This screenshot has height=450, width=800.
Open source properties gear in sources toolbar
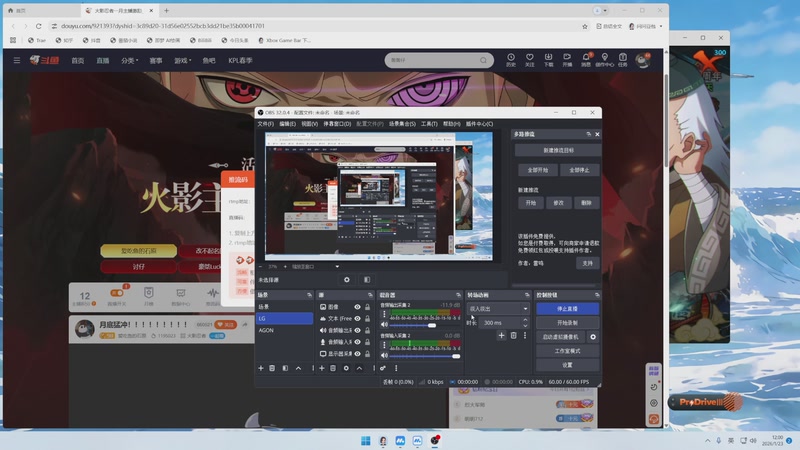point(346,368)
